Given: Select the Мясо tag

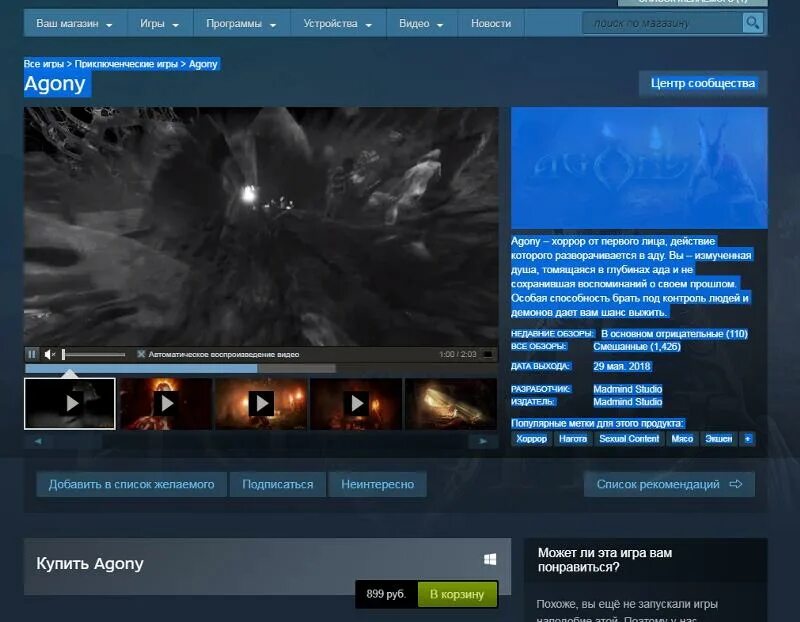Looking at the screenshot, I should coord(682,439).
